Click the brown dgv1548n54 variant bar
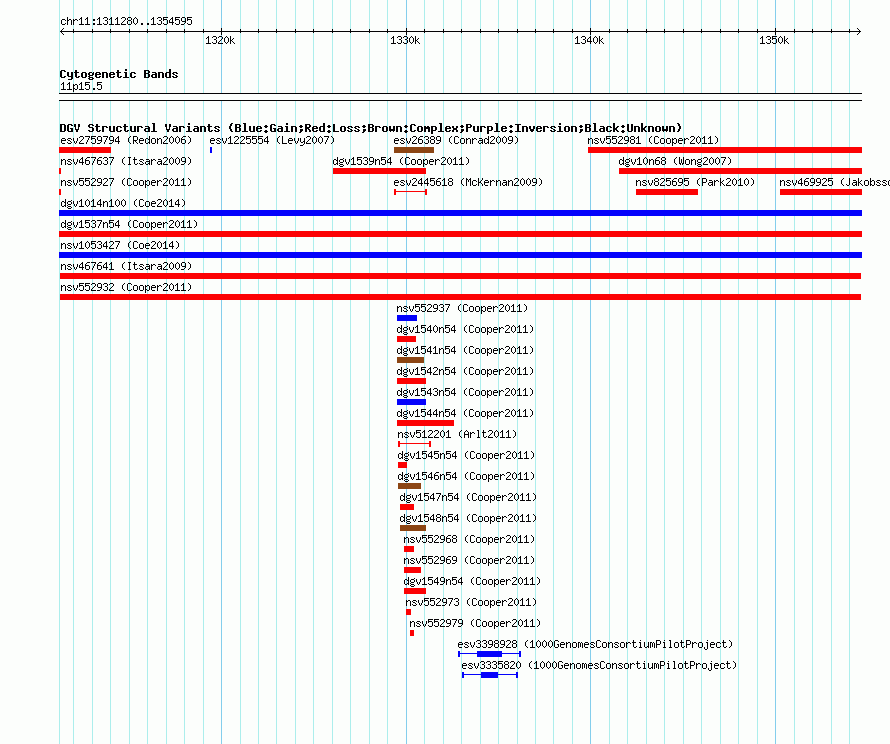The image size is (890, 744). click(x=413, y=528)
